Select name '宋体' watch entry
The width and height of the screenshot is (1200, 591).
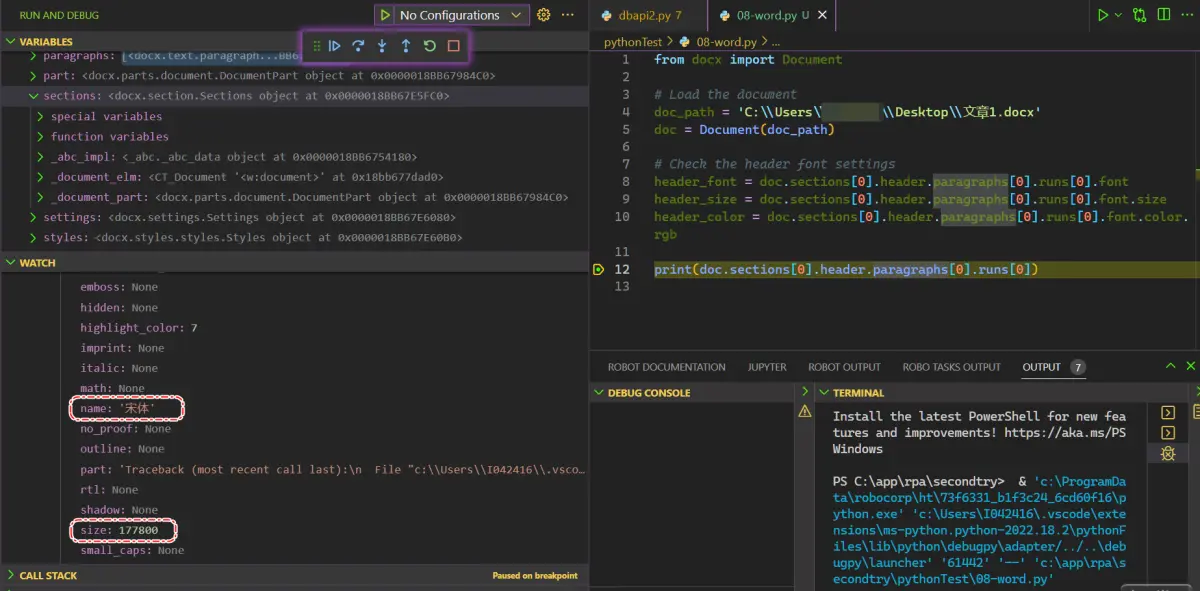(119, 408)
